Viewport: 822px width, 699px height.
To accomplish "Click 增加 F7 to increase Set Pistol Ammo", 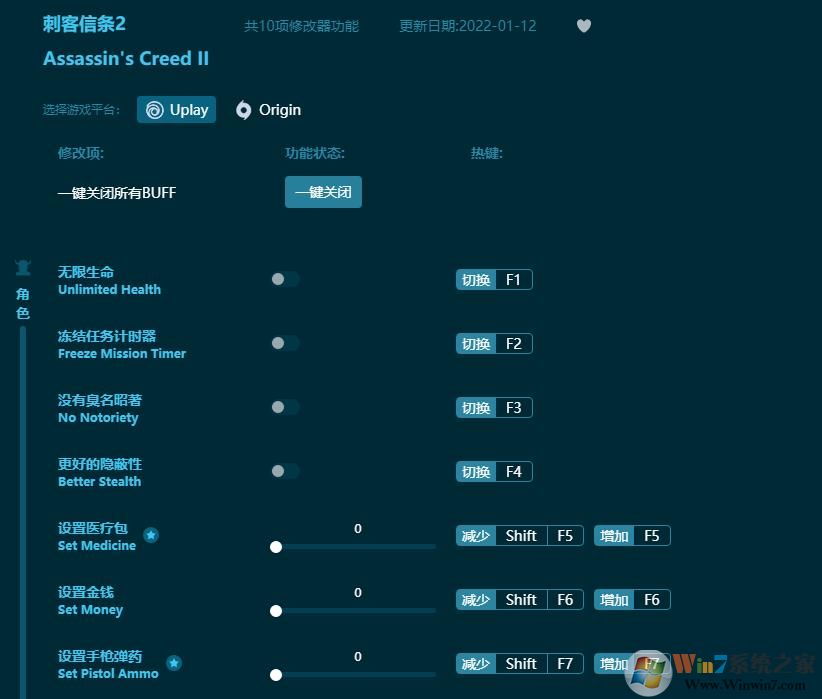I will pos(632,663).
